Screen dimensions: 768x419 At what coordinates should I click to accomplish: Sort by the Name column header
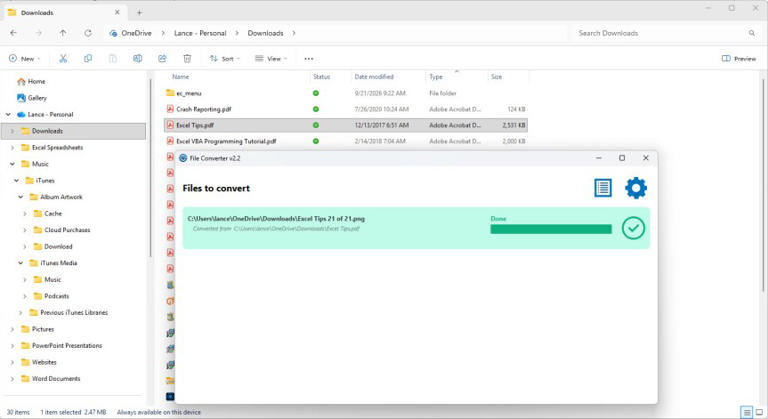pos(180,77)
